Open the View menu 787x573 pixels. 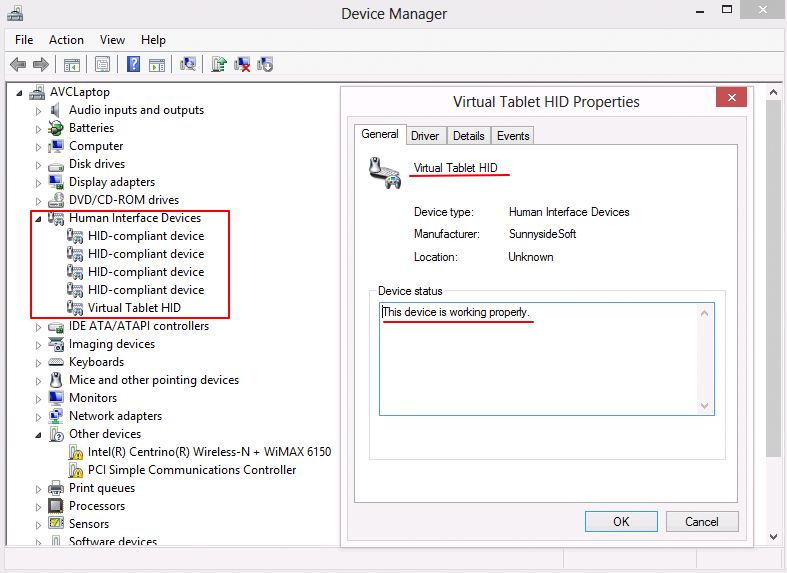pyautogui.click(x=112, y=40)
